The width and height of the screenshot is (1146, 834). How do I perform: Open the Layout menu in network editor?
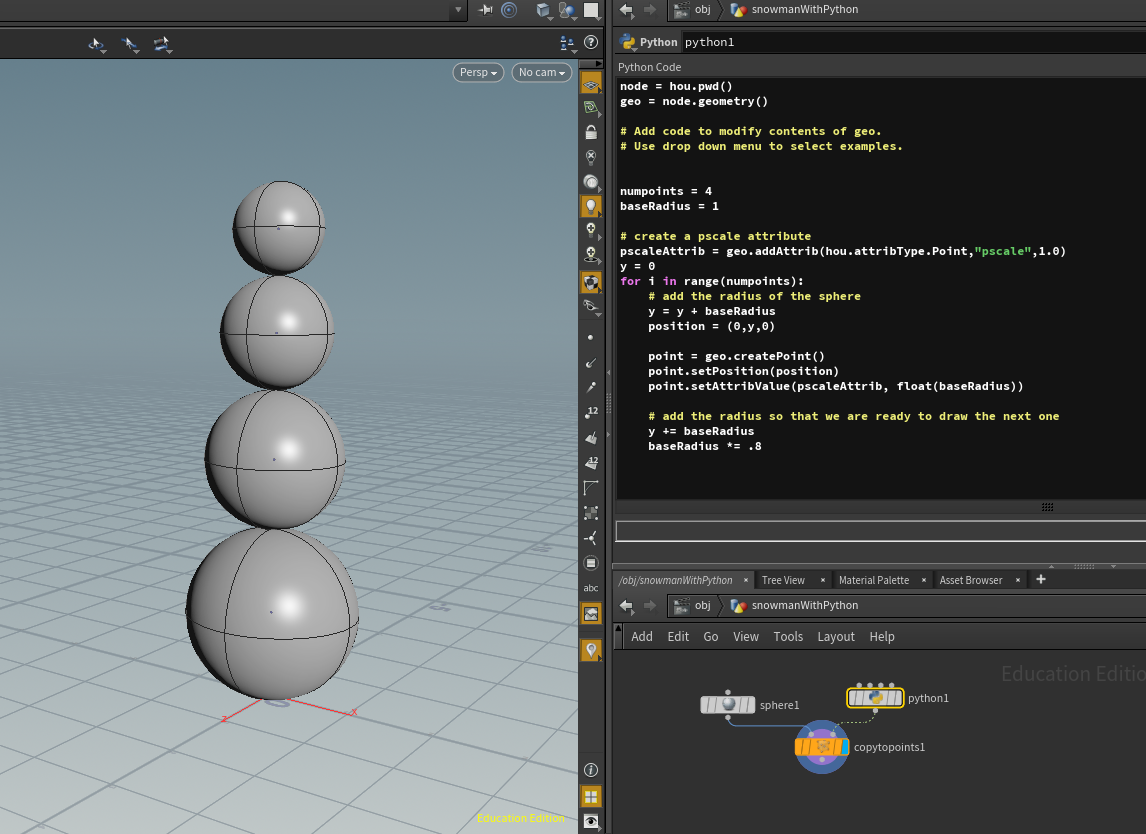click(835, 637)
